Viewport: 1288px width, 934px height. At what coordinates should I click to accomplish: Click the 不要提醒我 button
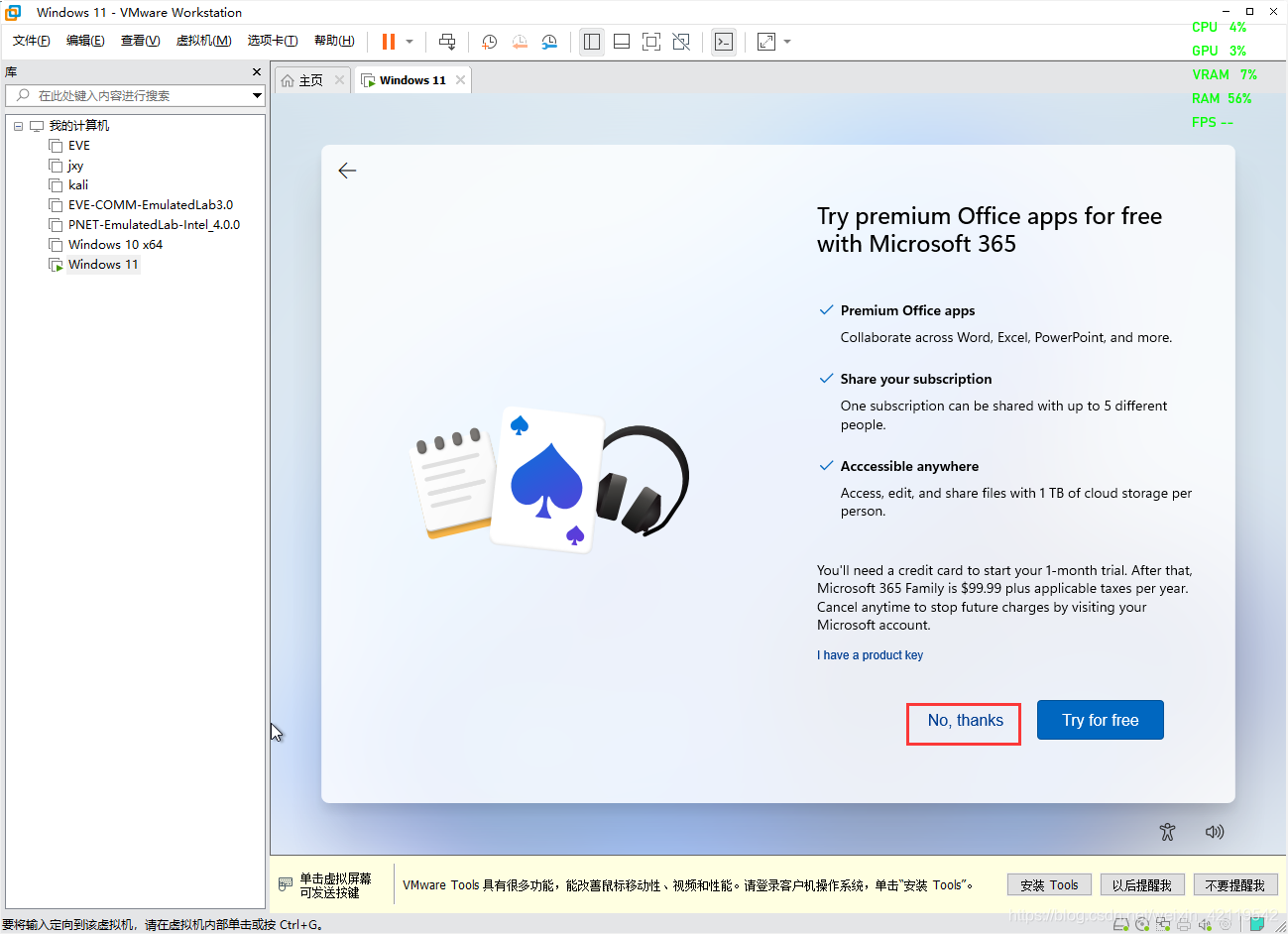point(1234,884)
